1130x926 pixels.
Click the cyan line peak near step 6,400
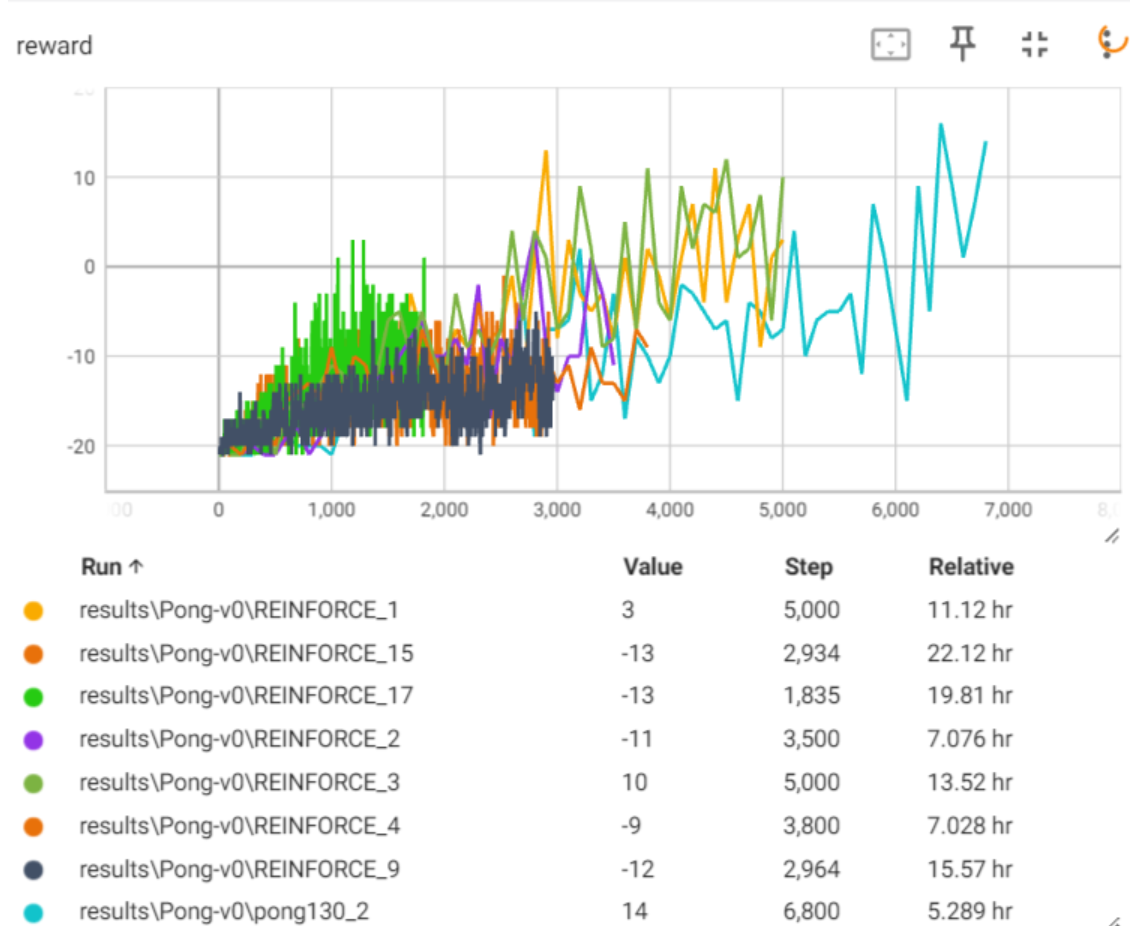tap(940, 125)
